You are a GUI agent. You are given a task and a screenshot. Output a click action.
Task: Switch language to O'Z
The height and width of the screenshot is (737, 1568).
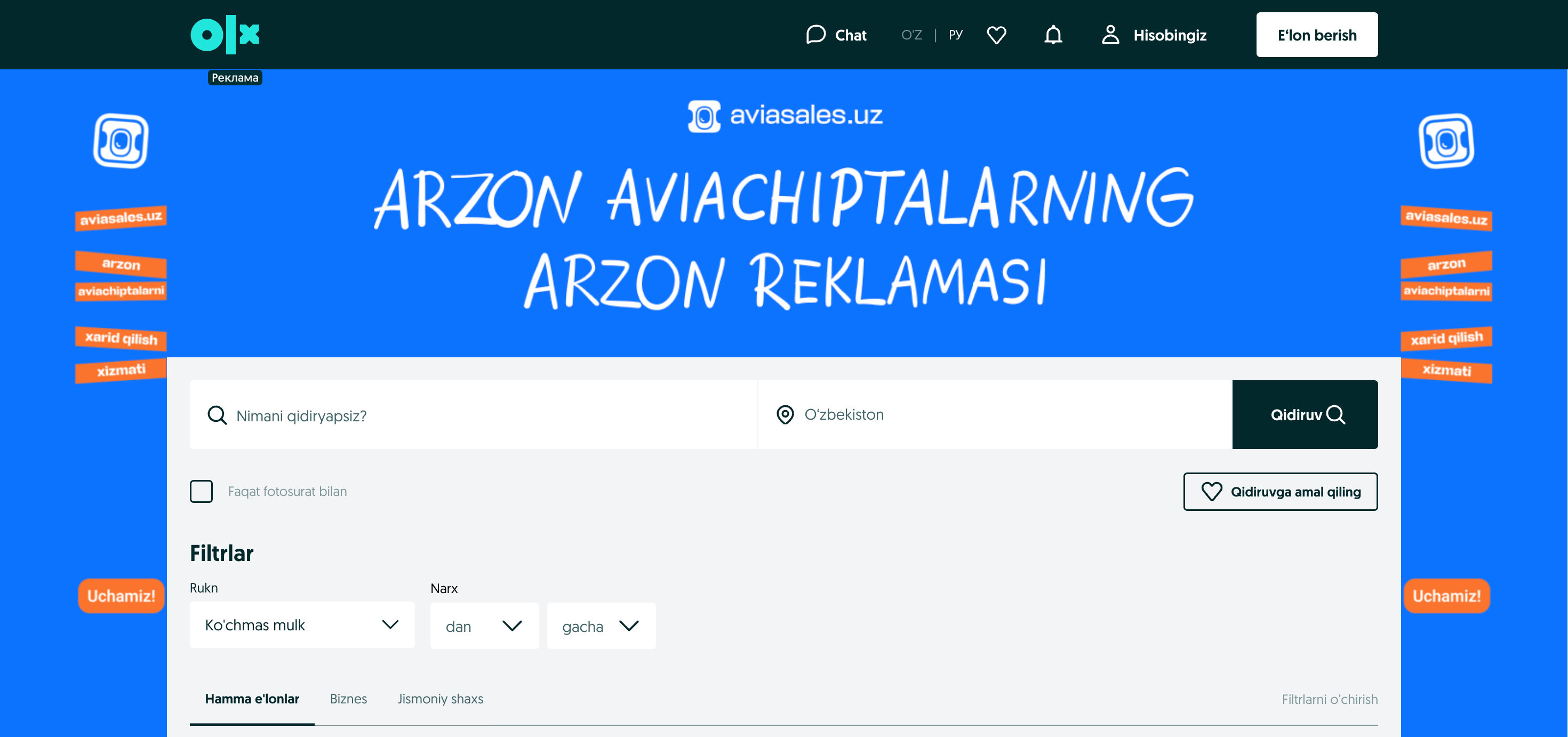coord(911,35)
